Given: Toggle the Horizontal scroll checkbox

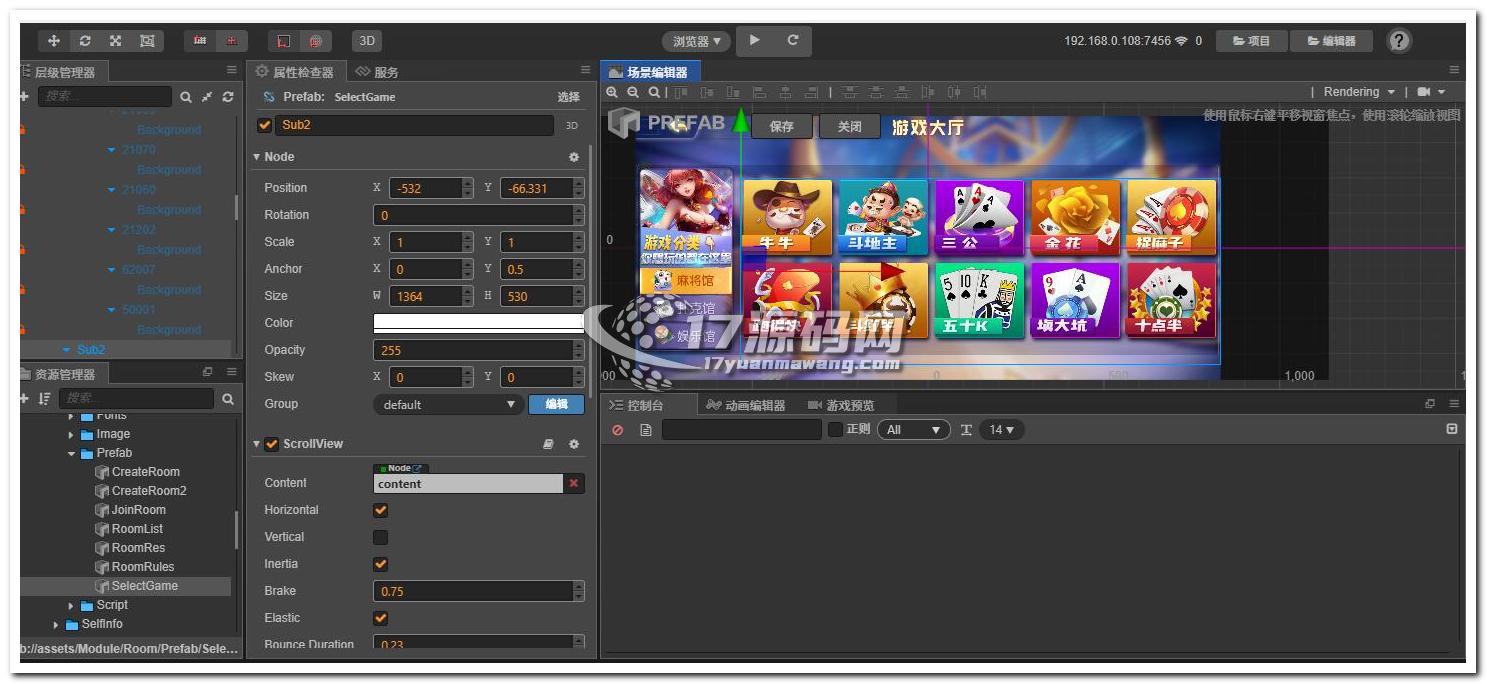Looking at the screenshot, I should (x=380, y=510).
